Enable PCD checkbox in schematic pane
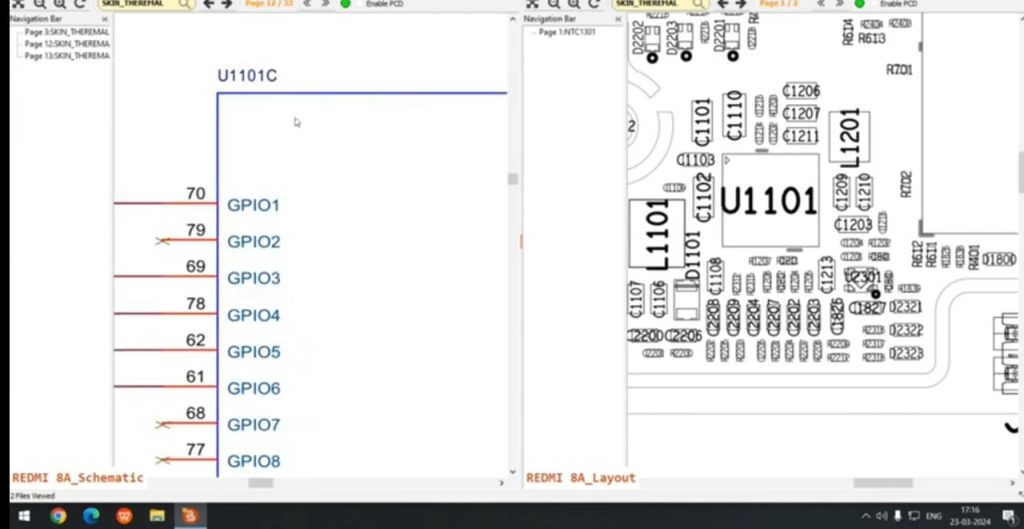Image resolution: width=1024 pixels, height=529 pixels. point(361,4)
